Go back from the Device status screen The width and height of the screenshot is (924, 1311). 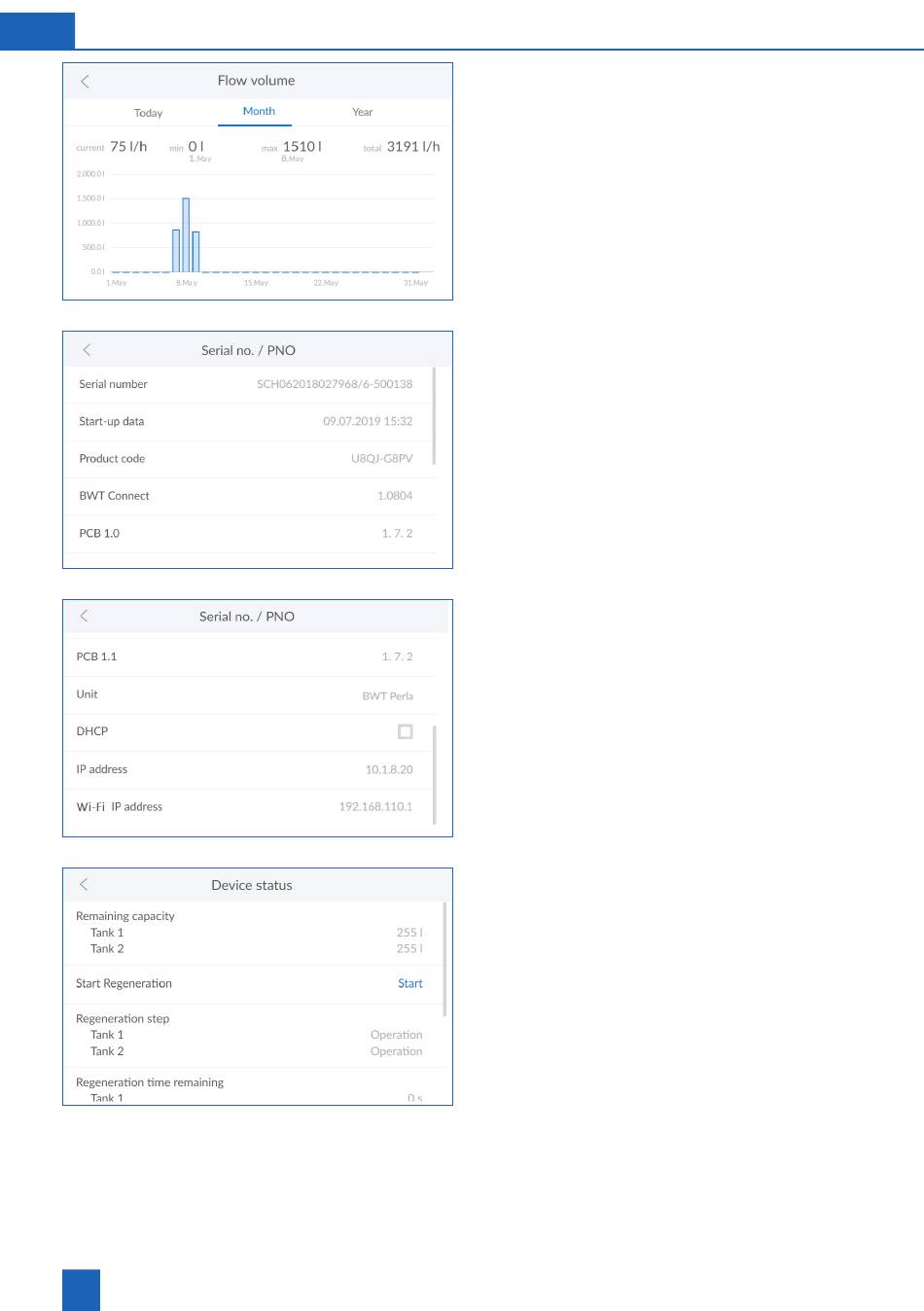point(85,884)
